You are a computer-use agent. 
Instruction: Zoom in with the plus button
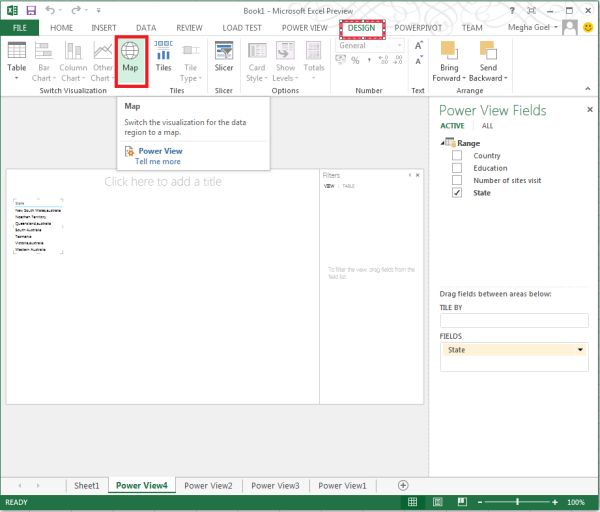click(555, 502)
